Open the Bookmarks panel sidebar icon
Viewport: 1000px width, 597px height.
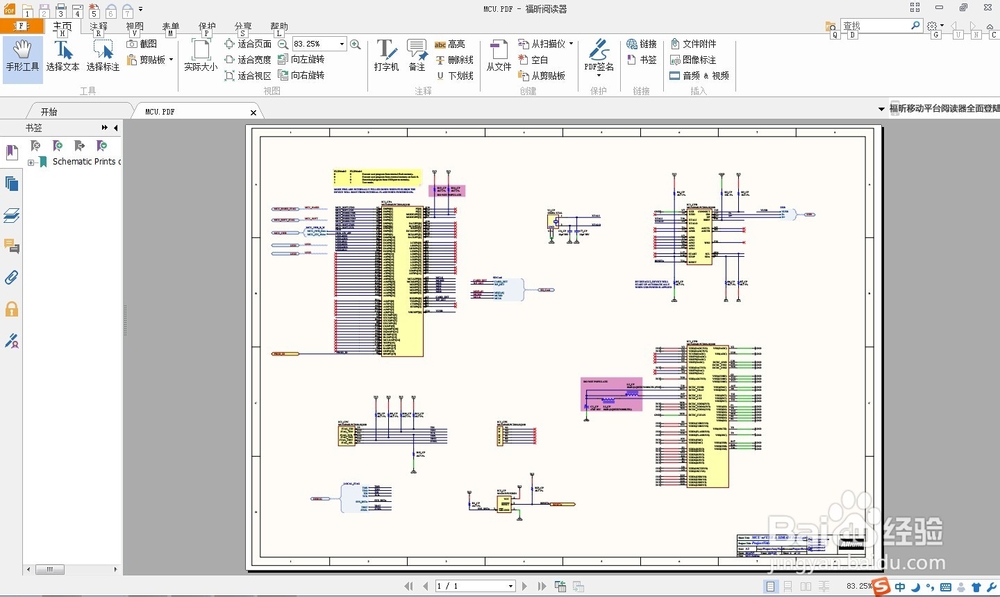pos(11,152)
